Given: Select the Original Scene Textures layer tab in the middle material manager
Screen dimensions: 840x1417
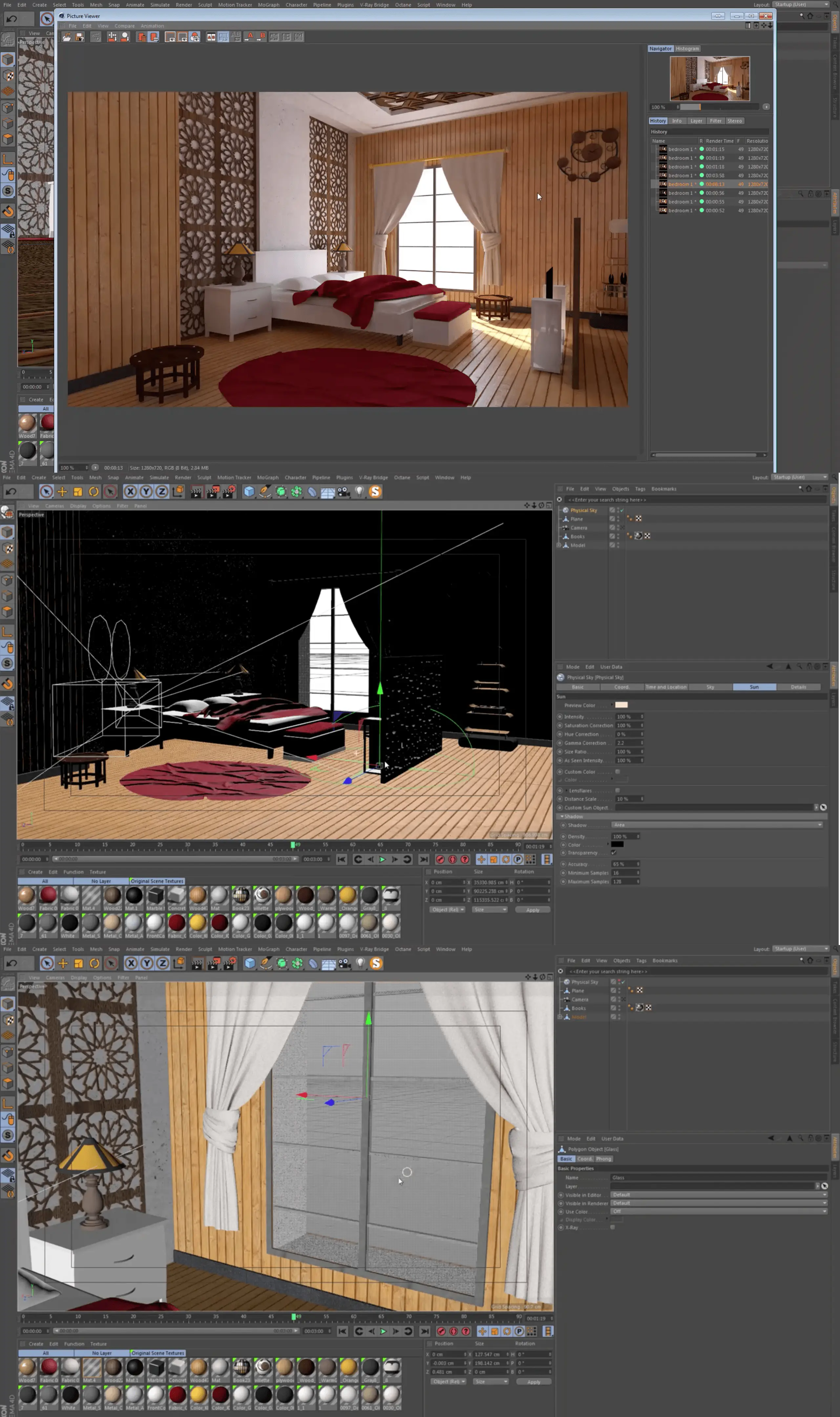Looking at the screenshot, I should click(x=157, y=881).
